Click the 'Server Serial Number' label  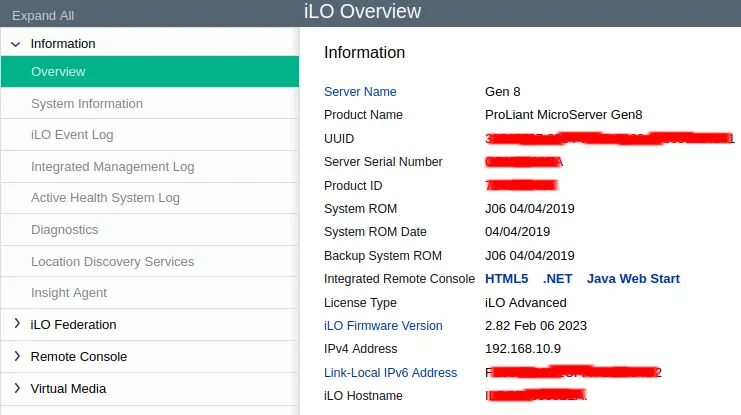[383, 162]
